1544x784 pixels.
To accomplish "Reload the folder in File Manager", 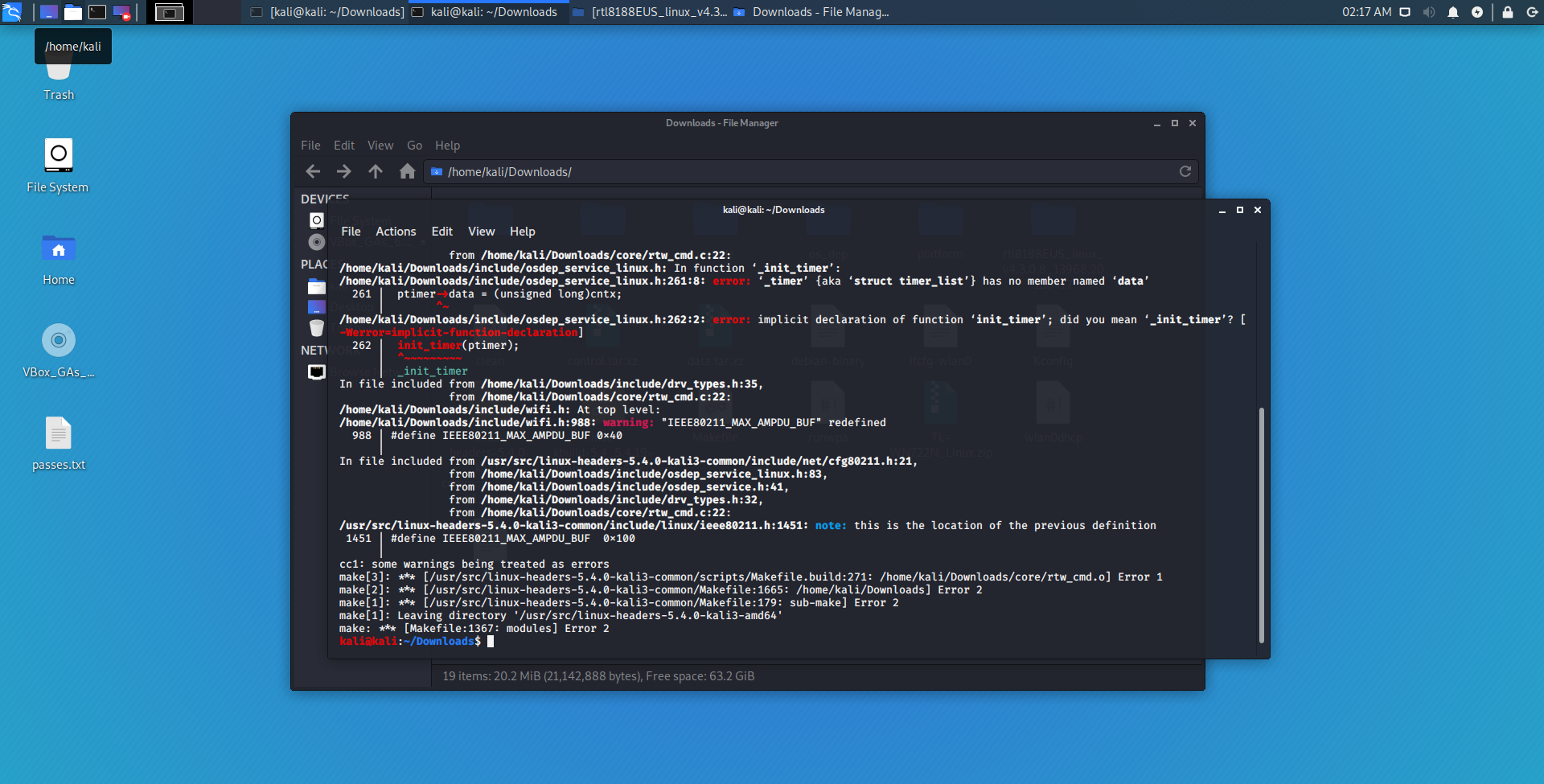I will [x=1185, y=171].
